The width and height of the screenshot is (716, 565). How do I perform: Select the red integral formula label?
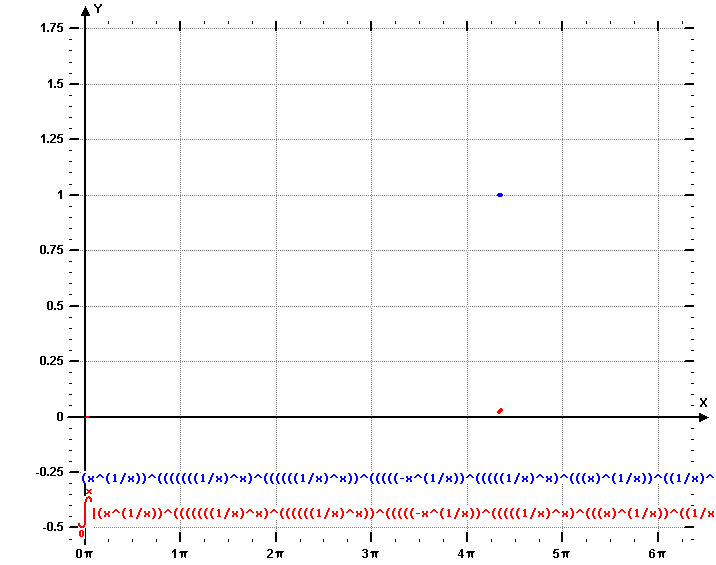tap(403, 513)
